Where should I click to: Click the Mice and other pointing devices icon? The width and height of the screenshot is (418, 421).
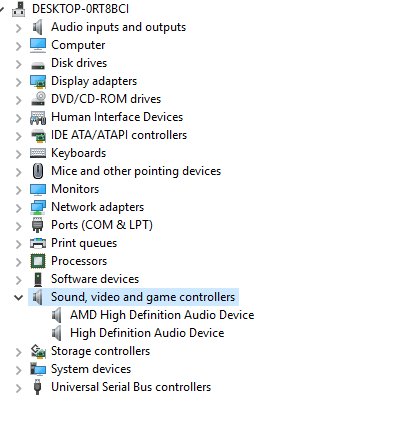[38, 171]
